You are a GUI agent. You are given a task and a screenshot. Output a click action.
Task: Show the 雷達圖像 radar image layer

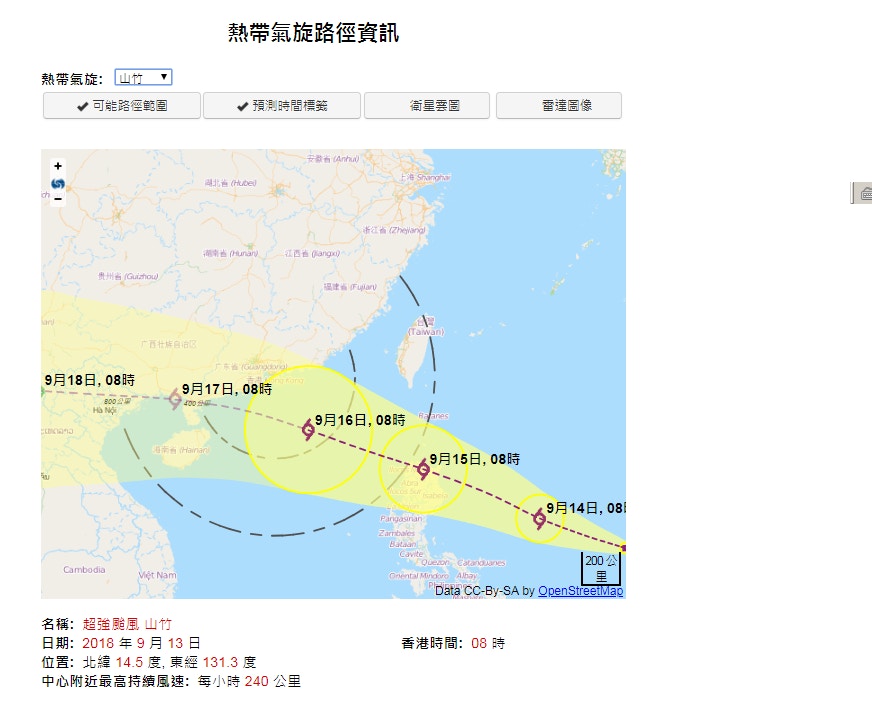point(559,106)
